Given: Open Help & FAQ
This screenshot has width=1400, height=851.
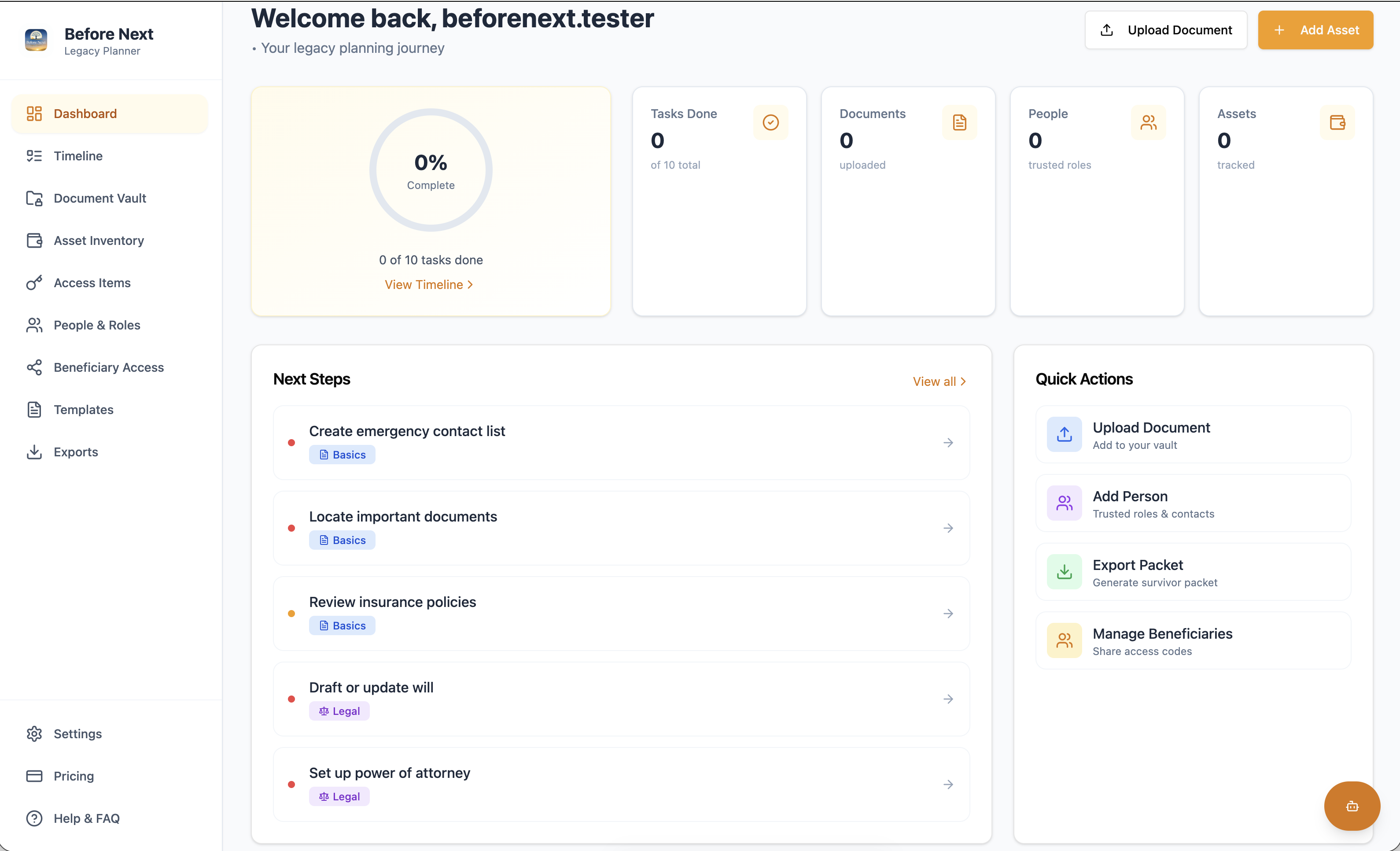Looking at the screenshot, I should click(110, 818).
